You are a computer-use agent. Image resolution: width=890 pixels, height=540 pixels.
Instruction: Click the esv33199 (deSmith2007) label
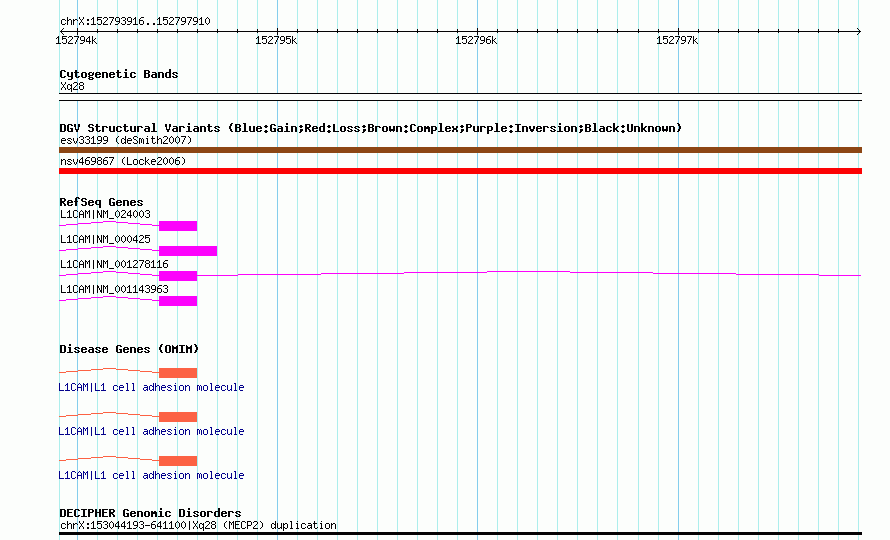pos(126,140)
